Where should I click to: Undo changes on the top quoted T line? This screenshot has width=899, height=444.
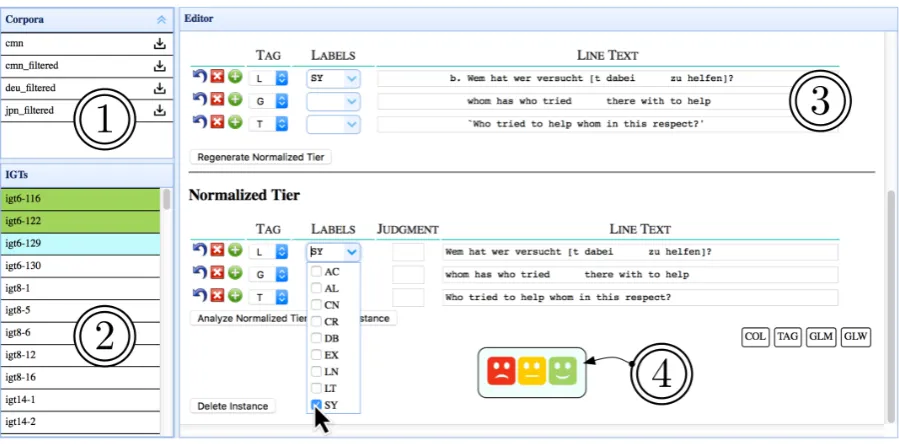200,123
